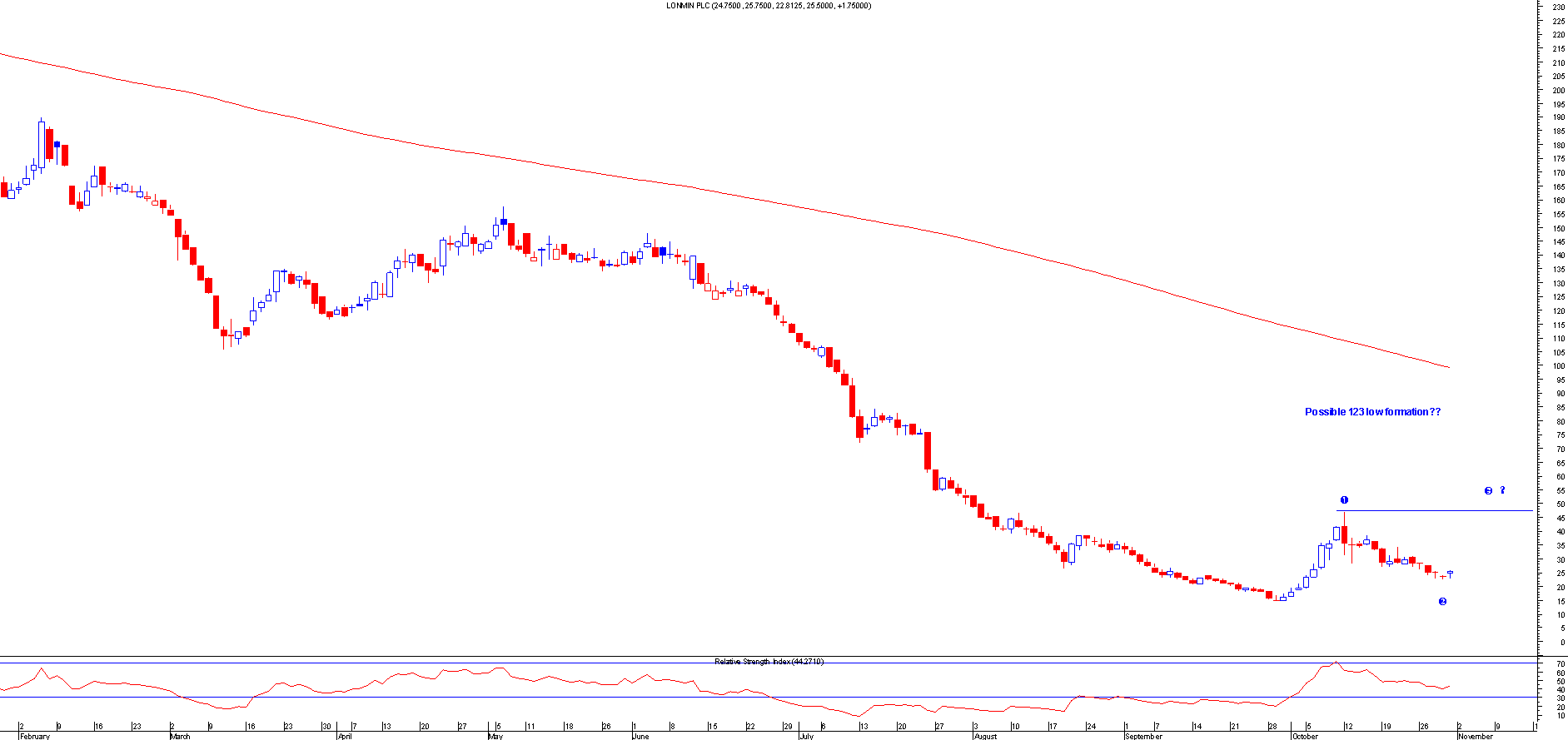Click the solid blue candle in early June

coord(663,251)
